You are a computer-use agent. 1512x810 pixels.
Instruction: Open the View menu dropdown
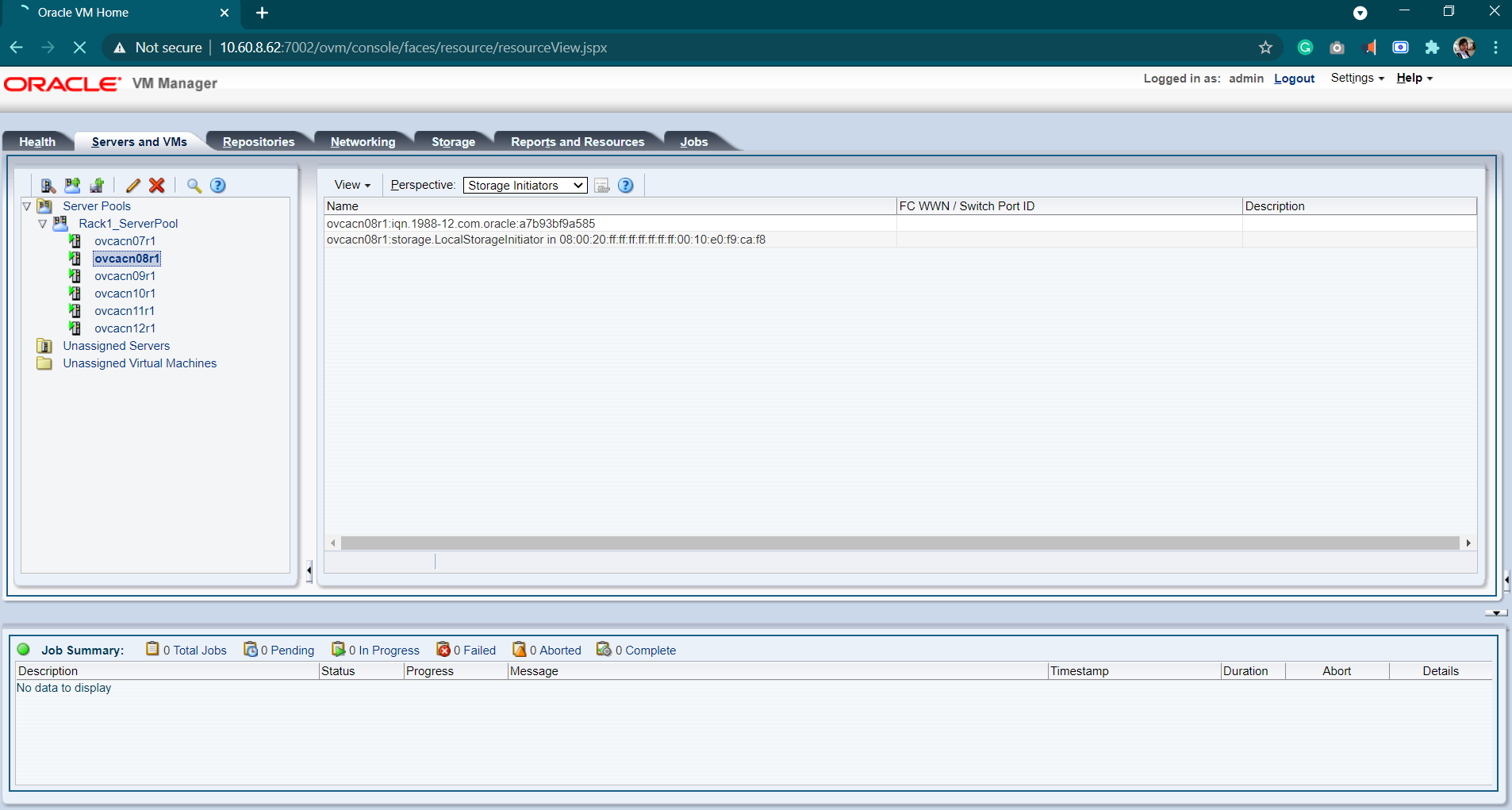[352, 185]
